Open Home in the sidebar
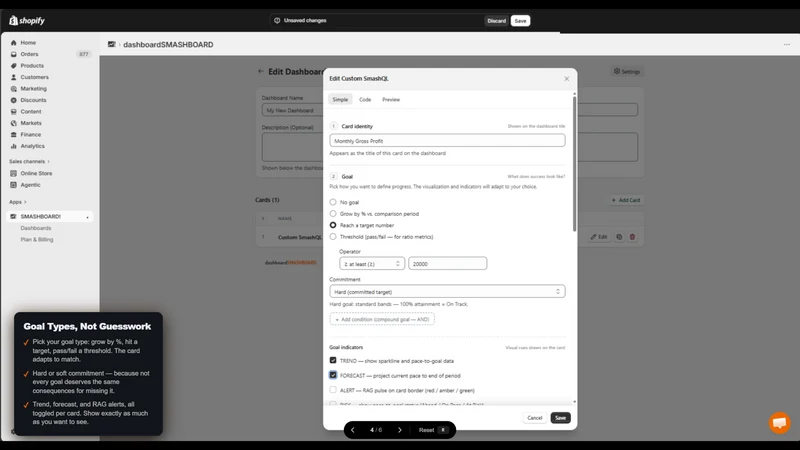800x450 pixels. click(x=28, y=43)
